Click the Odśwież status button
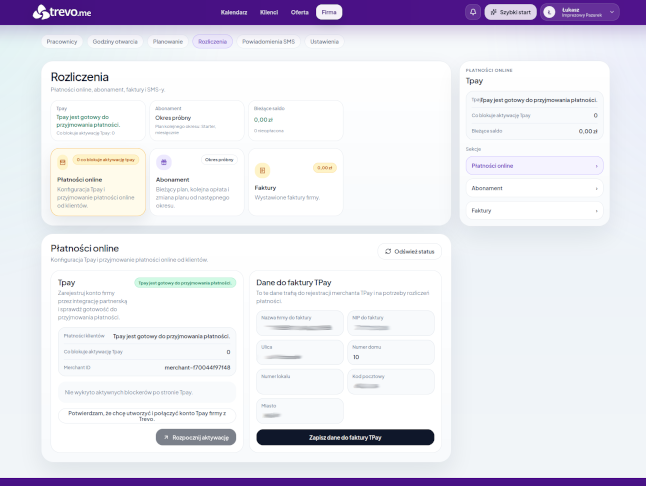Image resolution: width=646 pixels, height=486 pixels. click(x=410, y=251)
